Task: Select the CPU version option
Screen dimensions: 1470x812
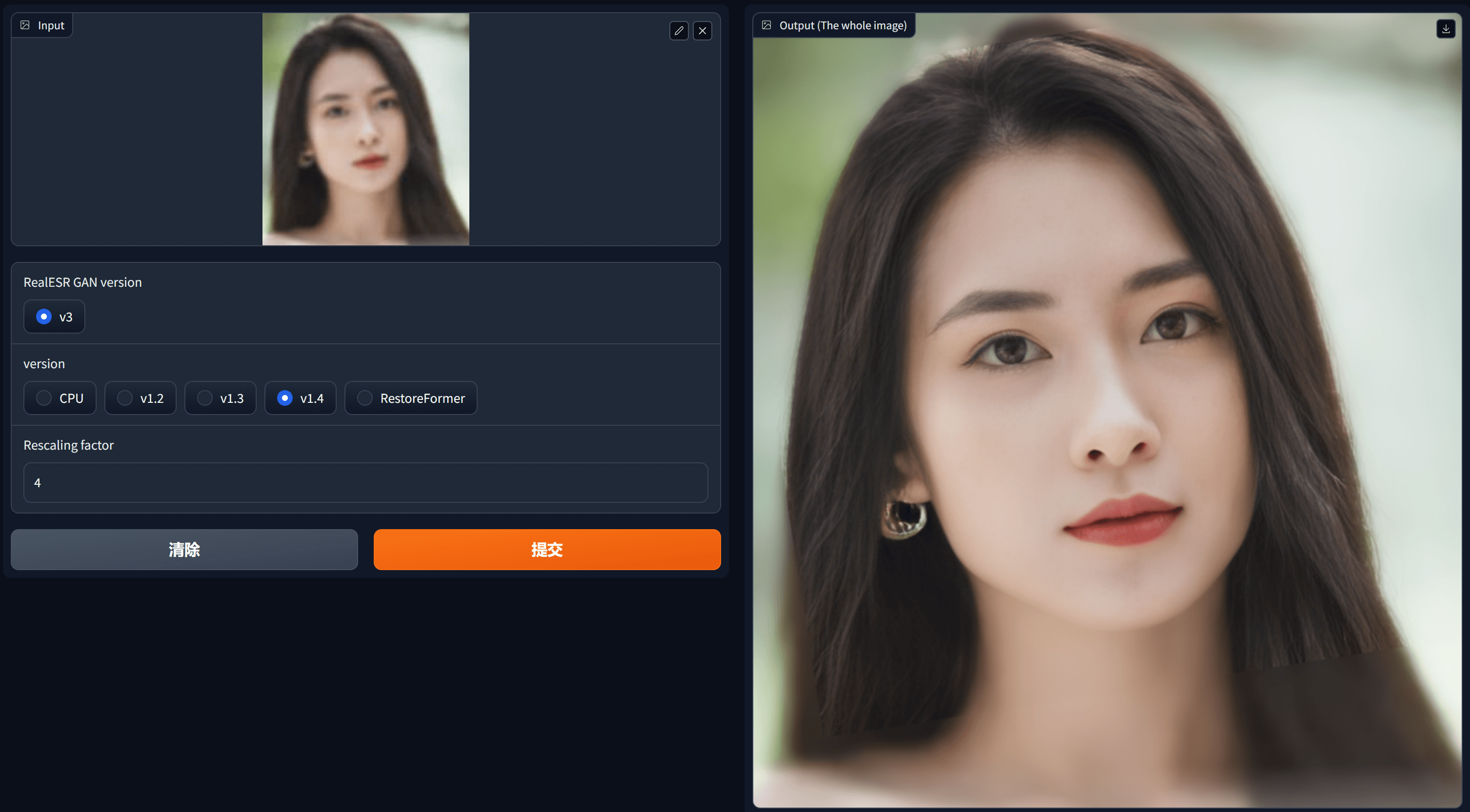Action: 44,398
